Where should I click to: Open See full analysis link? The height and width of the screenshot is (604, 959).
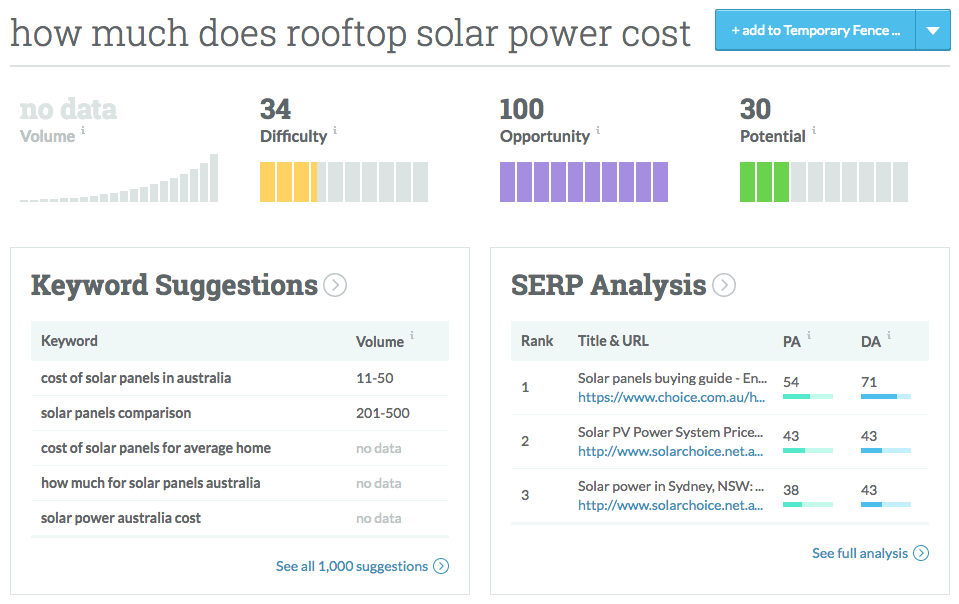pyautogui.click(x=869, y=553)
